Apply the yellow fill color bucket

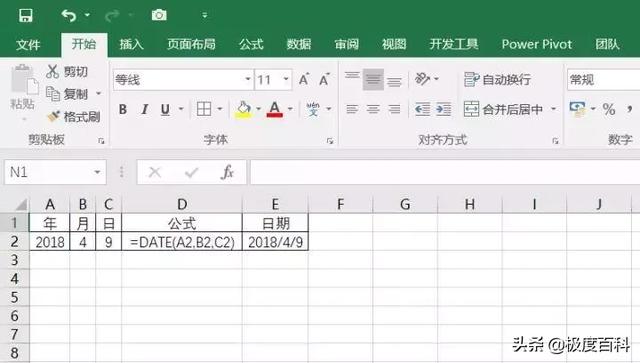[x=243, y=109]
